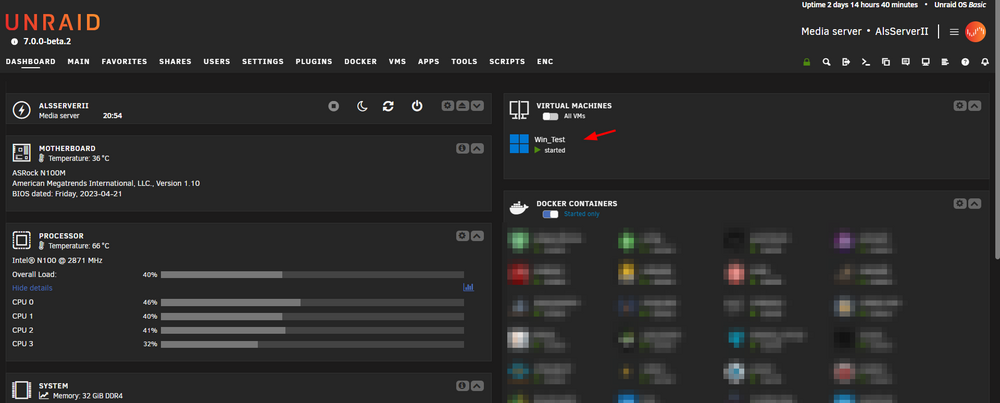Click the monitor info icon in the header
This screenshot has height=403, width=1000.
pyautogui.click(x=925, y=62)
